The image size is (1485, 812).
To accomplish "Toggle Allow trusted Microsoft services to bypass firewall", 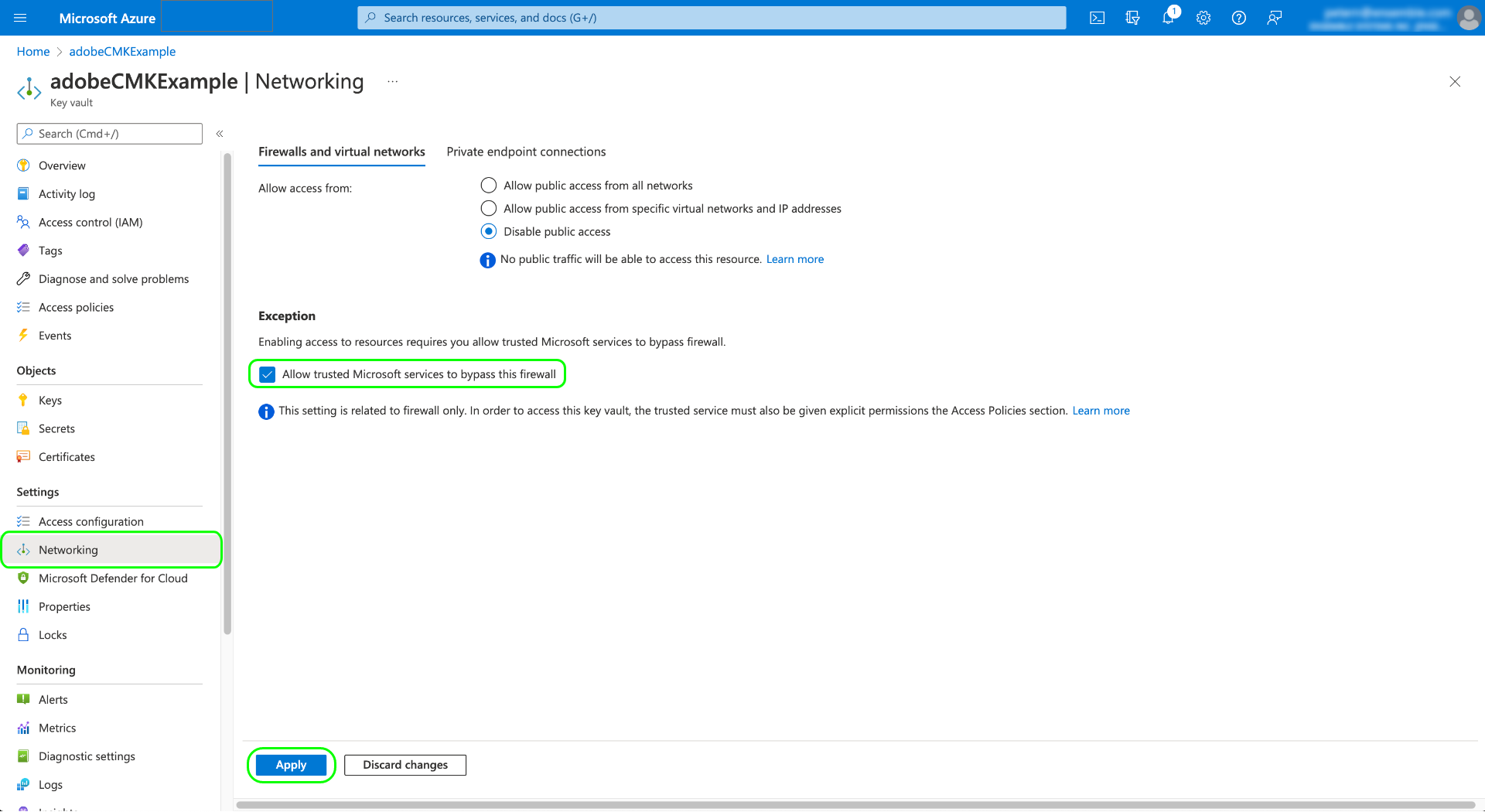I will coord(268,374).
